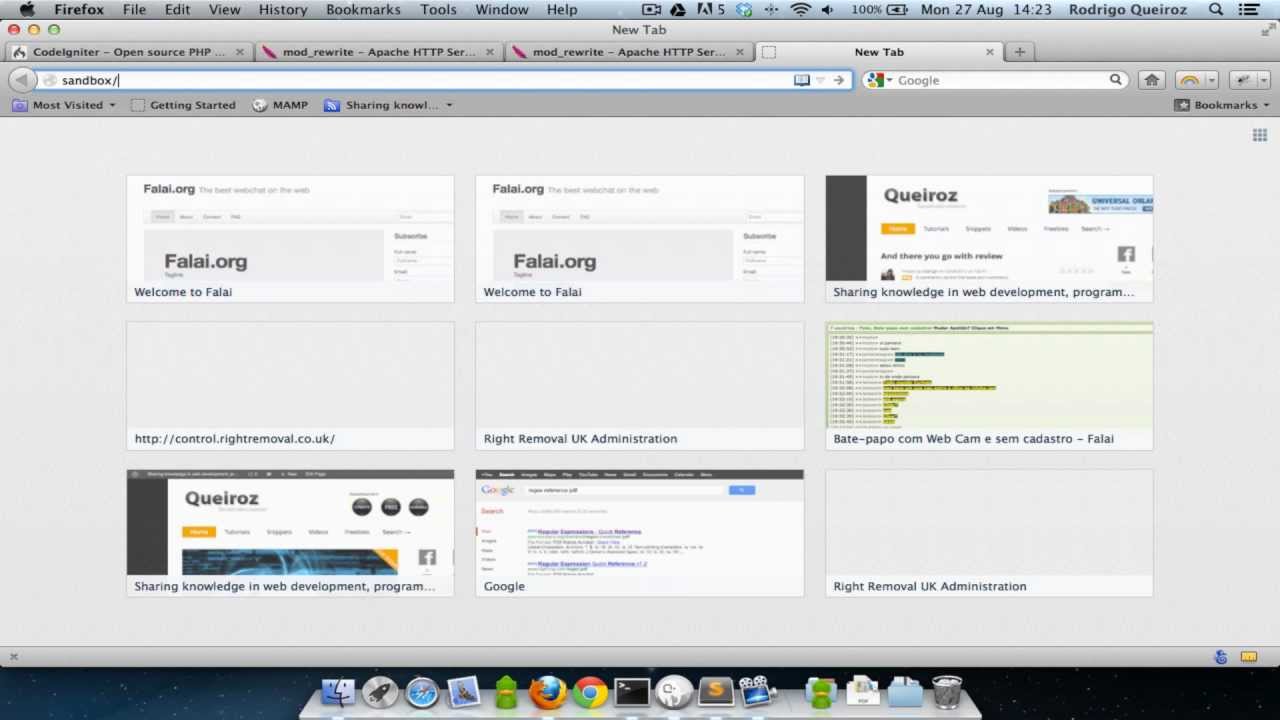Click the Wi-Fi status icon
Image resolution: width=1280 pixels, height=720 pixels.
800,9
